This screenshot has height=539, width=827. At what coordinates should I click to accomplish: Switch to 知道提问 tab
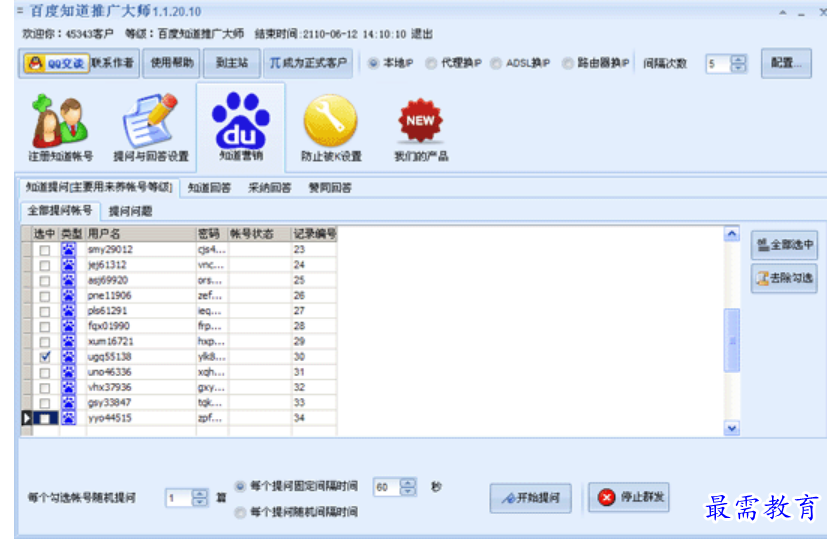coord(99,187)
